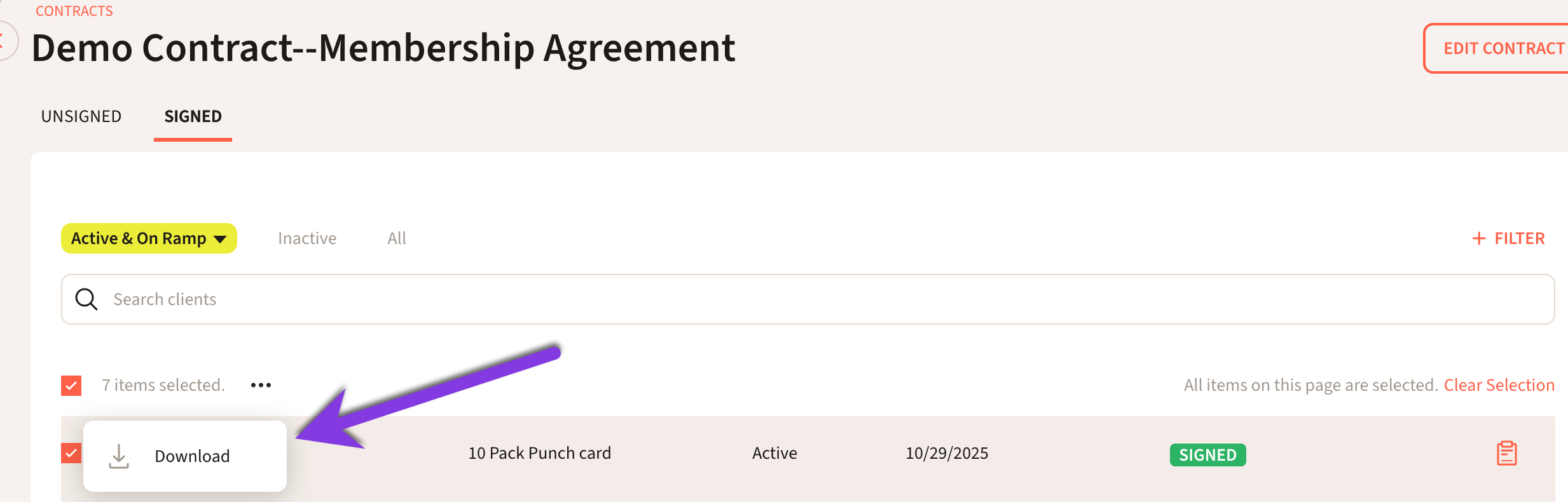
Task: Show Inactive clients filter
Action: pyautogui.click(x=307, y=238)
